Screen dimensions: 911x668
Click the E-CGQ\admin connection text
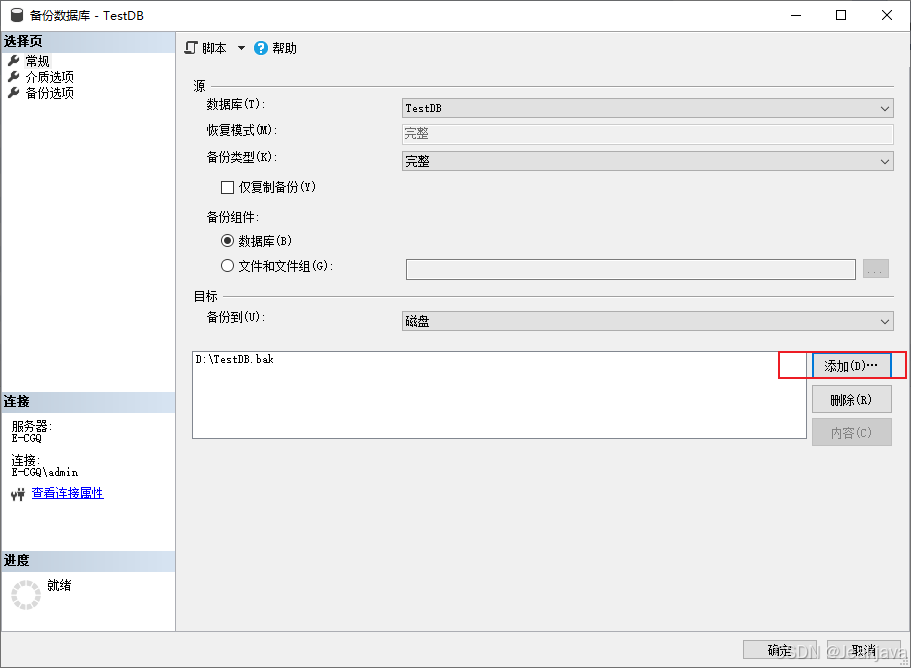[45, 472]
